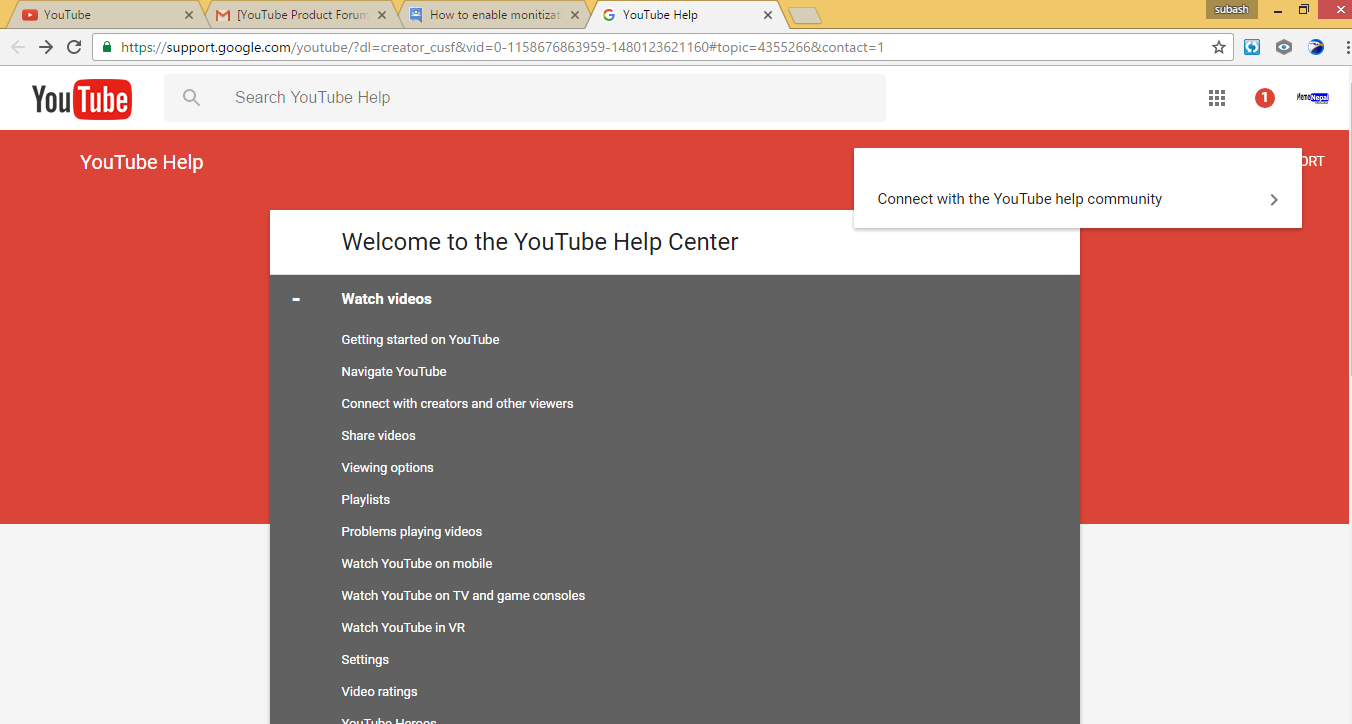Click the browser forward arrow

click(x=46, y=47)
